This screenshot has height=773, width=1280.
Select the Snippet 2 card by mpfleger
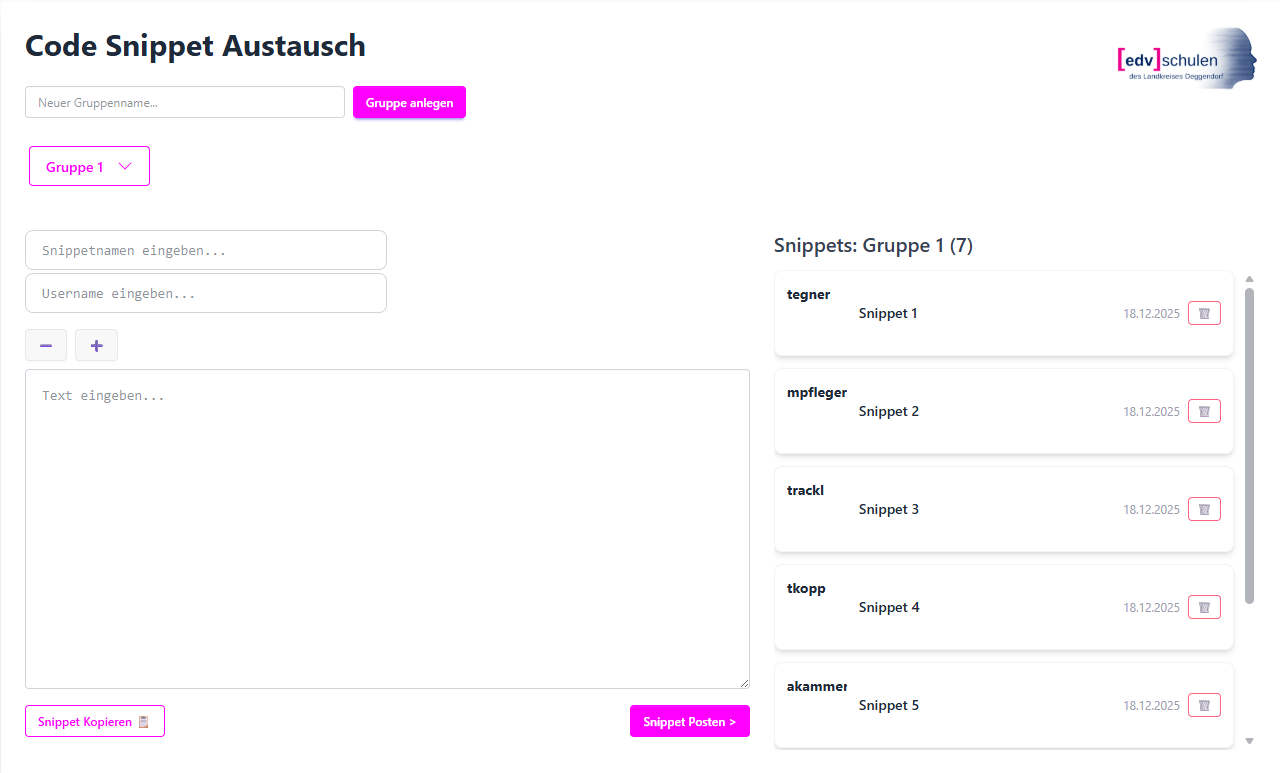pos(980,411)
